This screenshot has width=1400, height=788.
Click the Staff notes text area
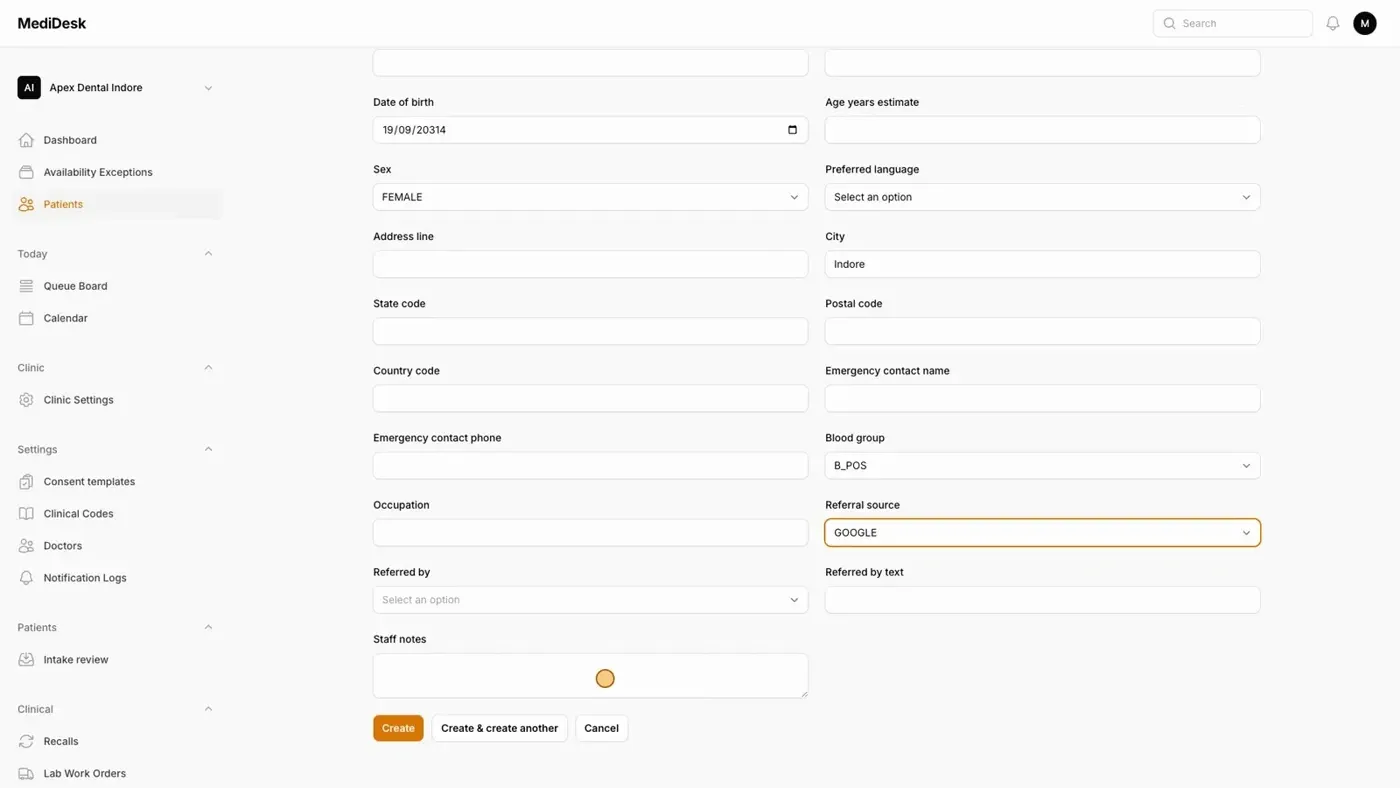coord(590,676)
